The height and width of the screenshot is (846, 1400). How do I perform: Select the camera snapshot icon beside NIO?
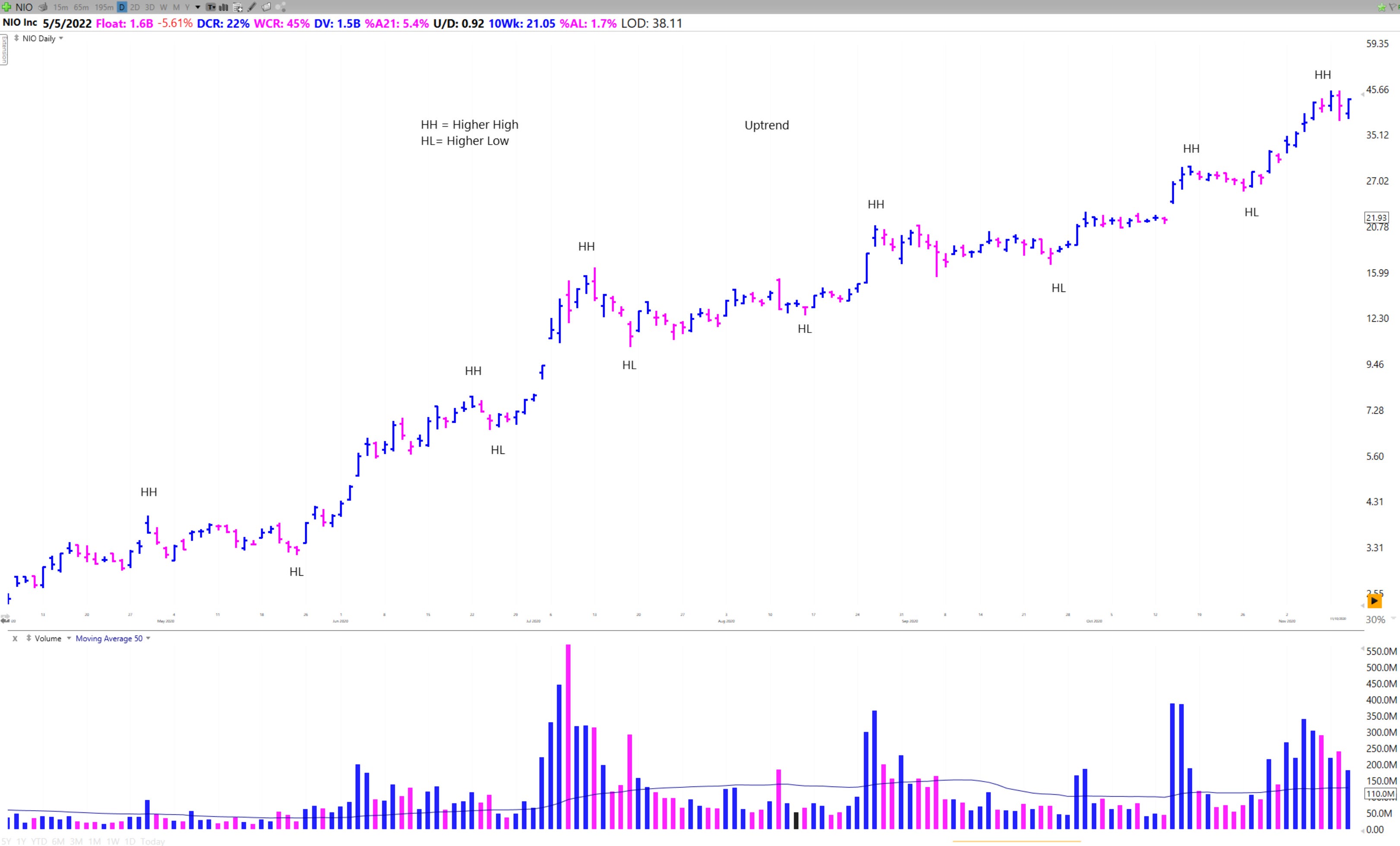coord(43,7)
